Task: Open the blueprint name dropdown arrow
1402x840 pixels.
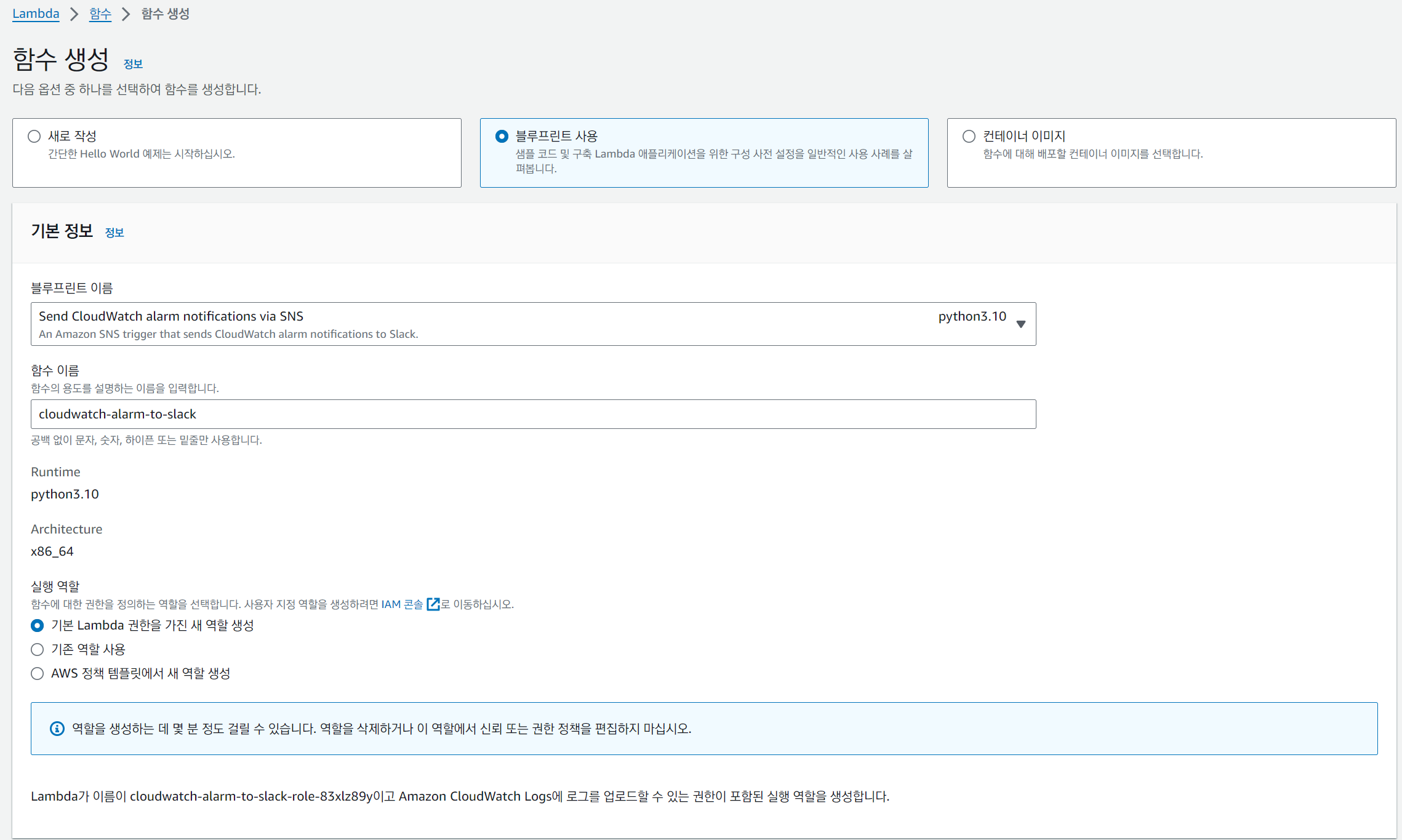Action: (x=1021, y=324)
